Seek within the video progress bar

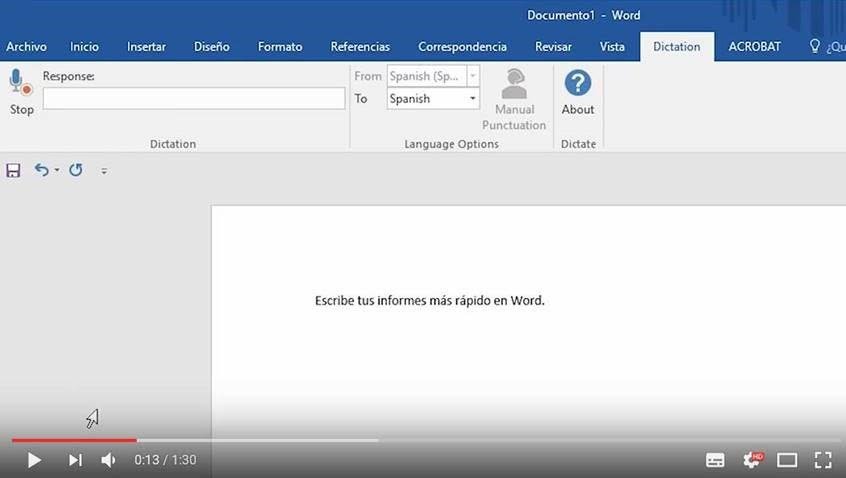point(426,440)
